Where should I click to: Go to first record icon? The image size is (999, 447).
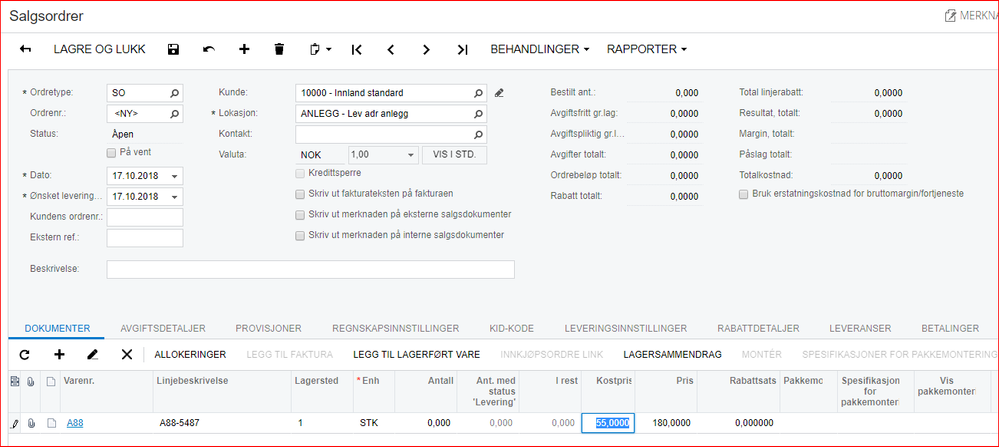tap(357, 50)
